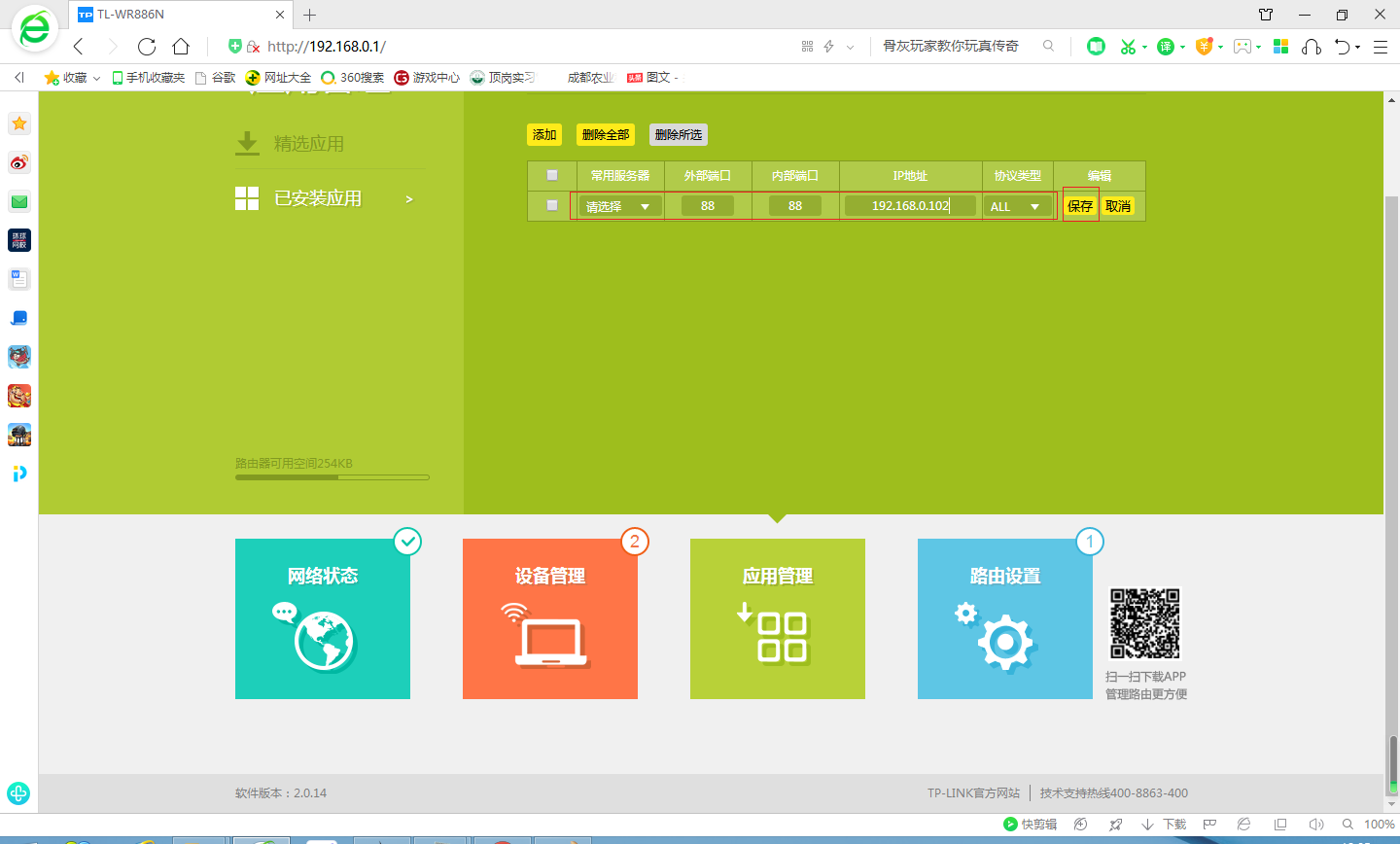The image size is (1400, 844).
Task: Open the yellow wallet shield icon
Action: pyautogui.click(x=1204, y=46)
